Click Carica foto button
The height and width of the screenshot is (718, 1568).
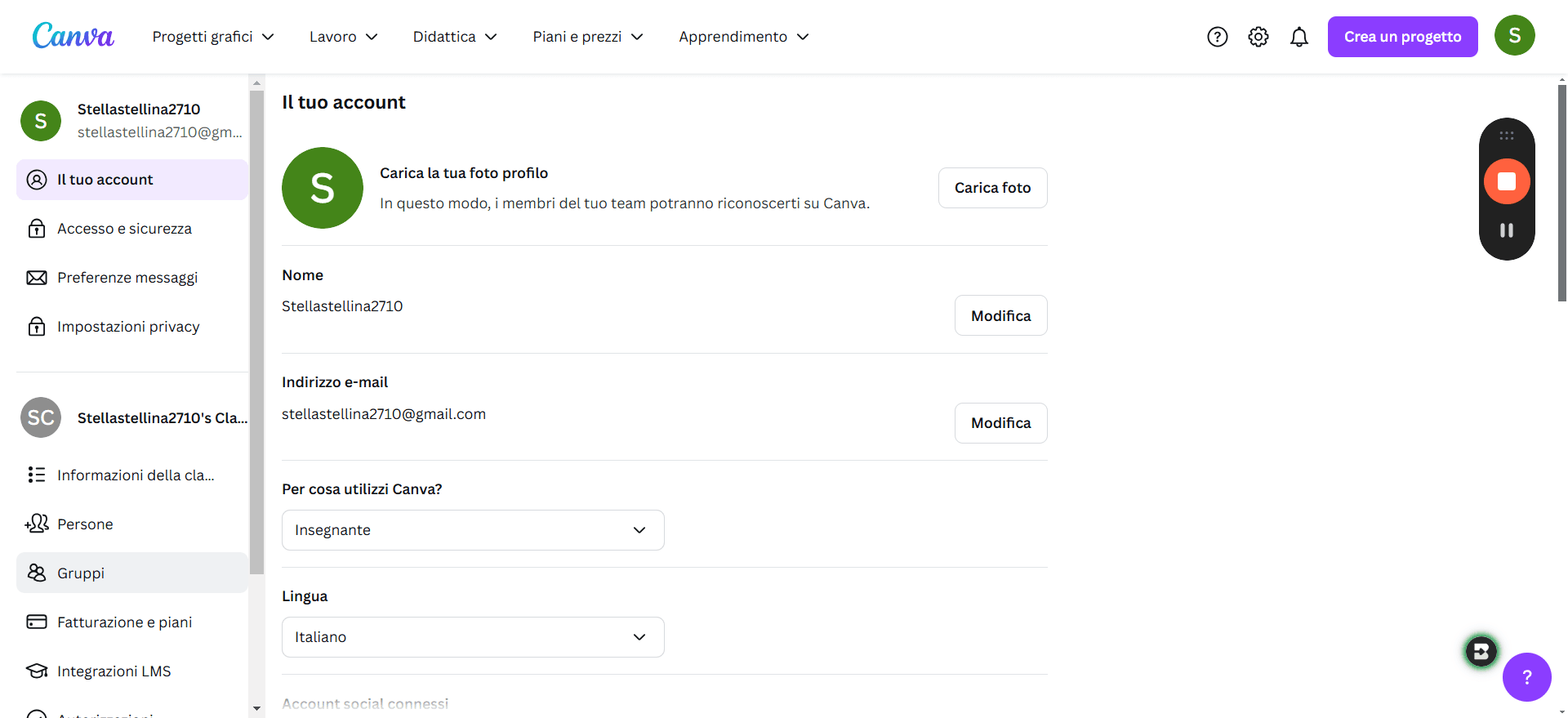point(992,188)
